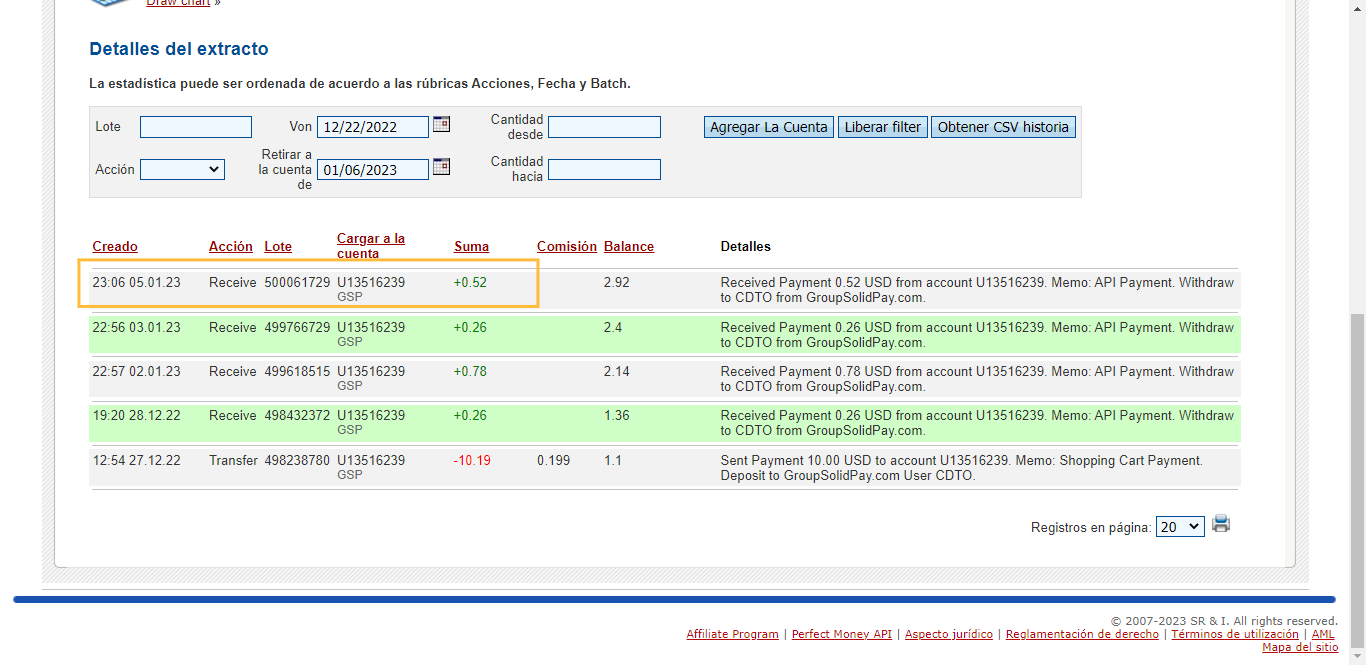Screen dimensions: 1366x665
Task: Click the +0.52 sum value
Action: (x=470, y=283)
